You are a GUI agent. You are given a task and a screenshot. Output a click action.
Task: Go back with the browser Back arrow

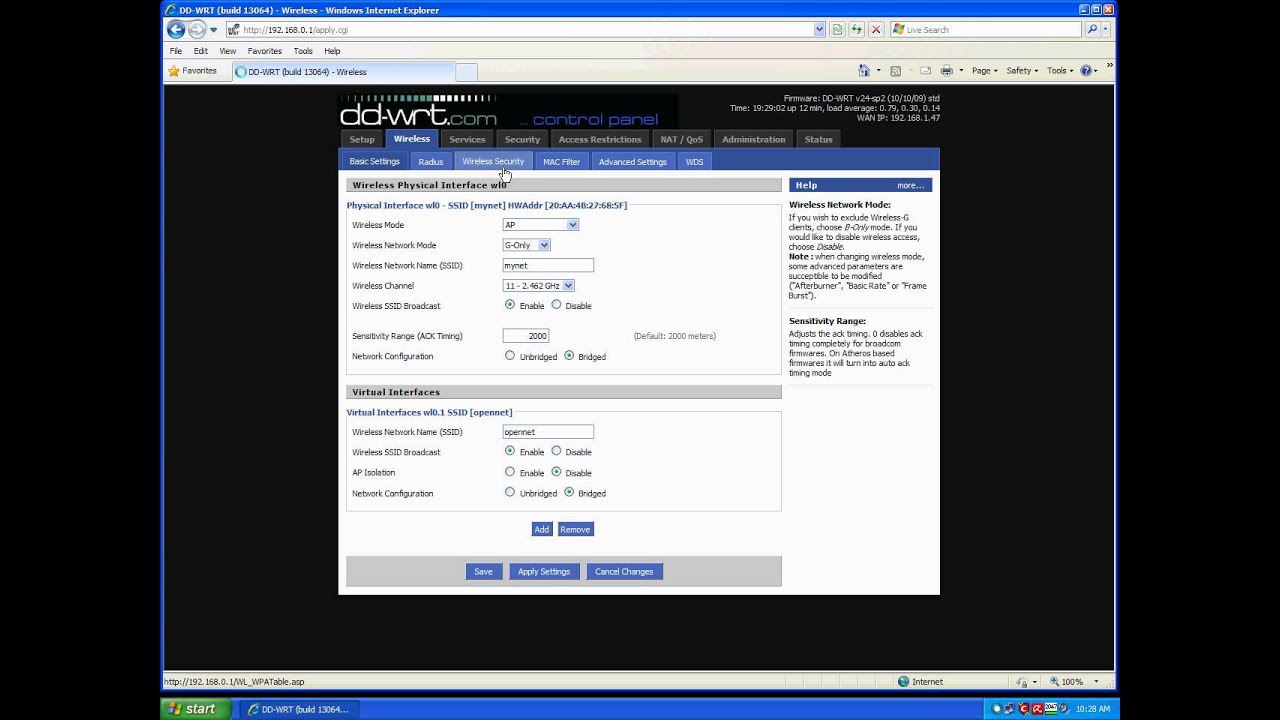(176, 30)
